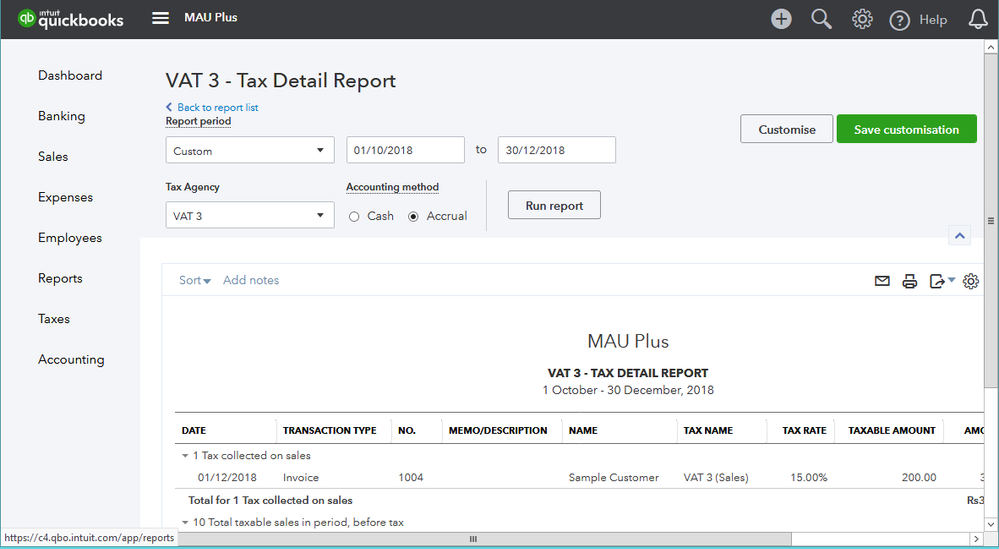Click Save customisation button
The height and width of the screenshot is (549, 999).
(x=906, y=129)
